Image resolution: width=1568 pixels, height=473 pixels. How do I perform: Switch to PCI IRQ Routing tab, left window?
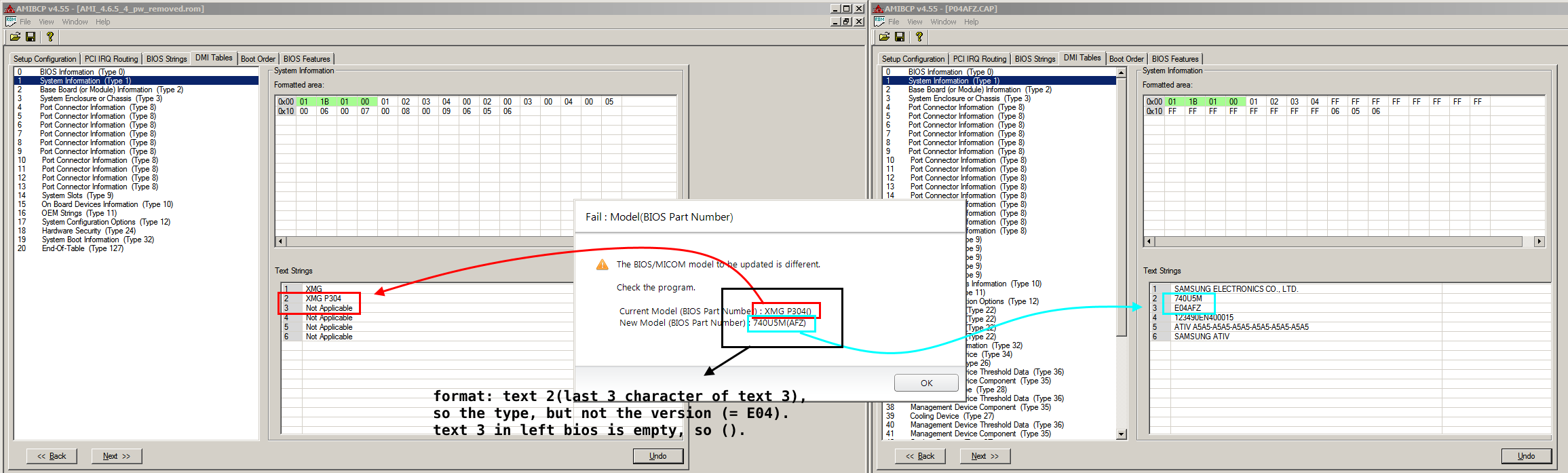click(111, 59)
